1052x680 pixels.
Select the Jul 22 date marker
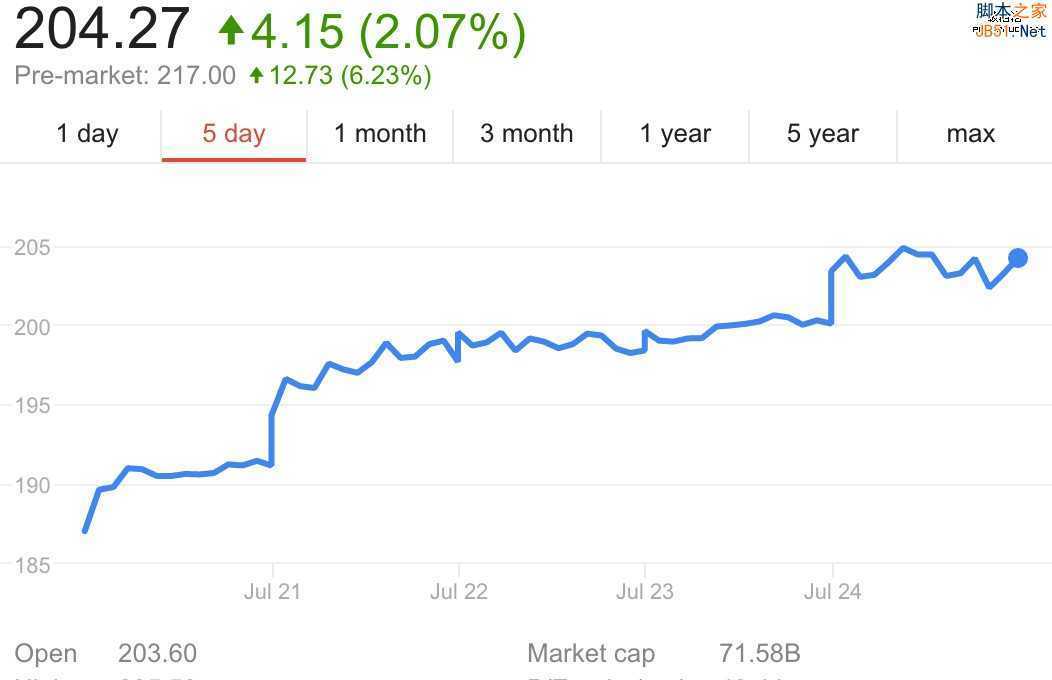(x=459, y=592)
